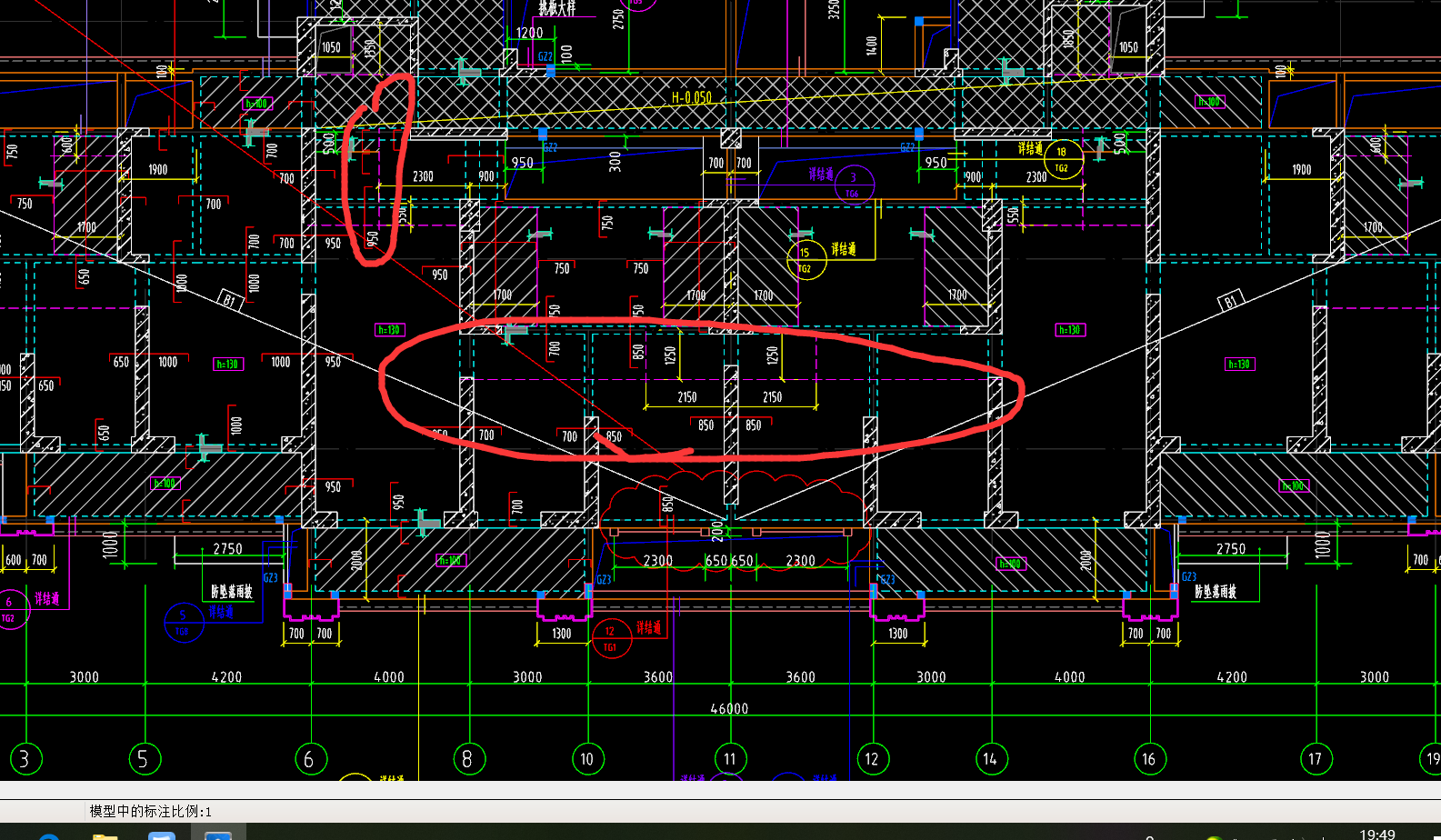Image resolution: width=1441 pixels, height=840 pixels.
Task: Open the taskbar clock showing 19:49
Action: click(1377, 834)
